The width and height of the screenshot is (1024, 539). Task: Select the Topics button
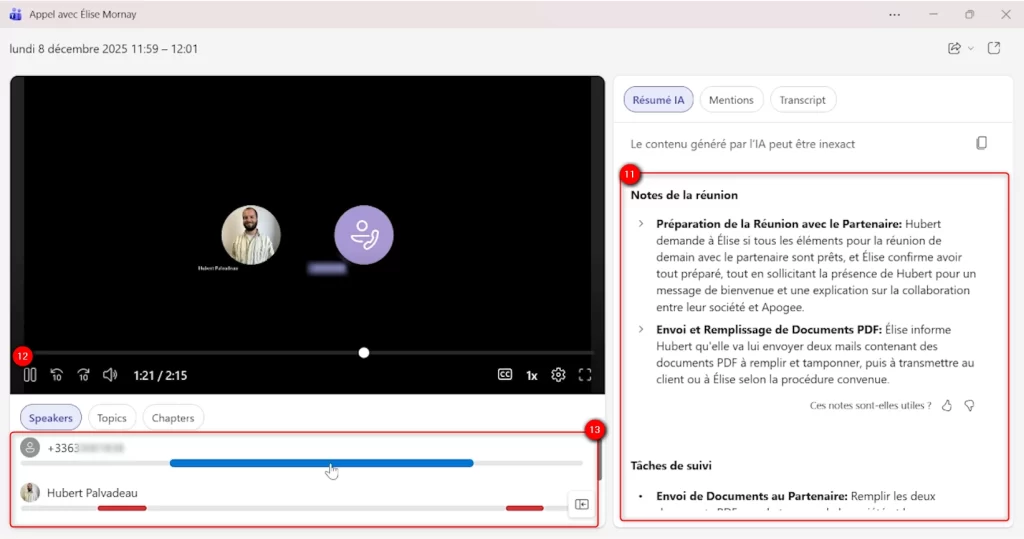112,418
